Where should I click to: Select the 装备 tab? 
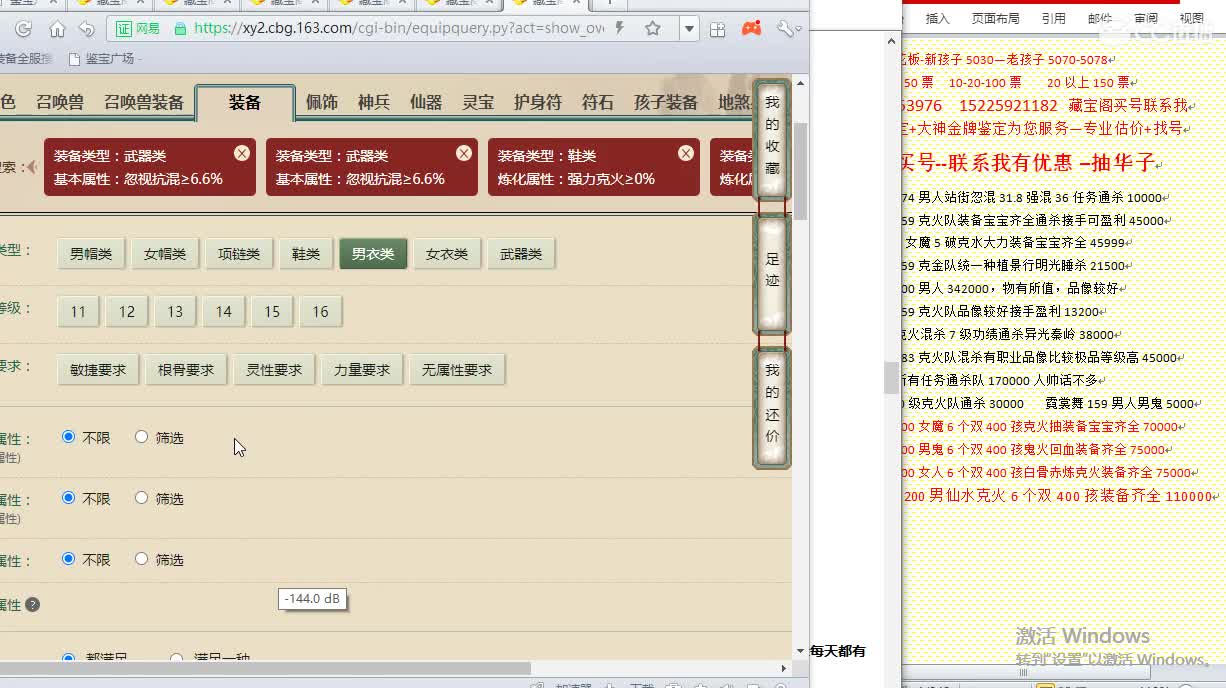(x=245, y=102)
